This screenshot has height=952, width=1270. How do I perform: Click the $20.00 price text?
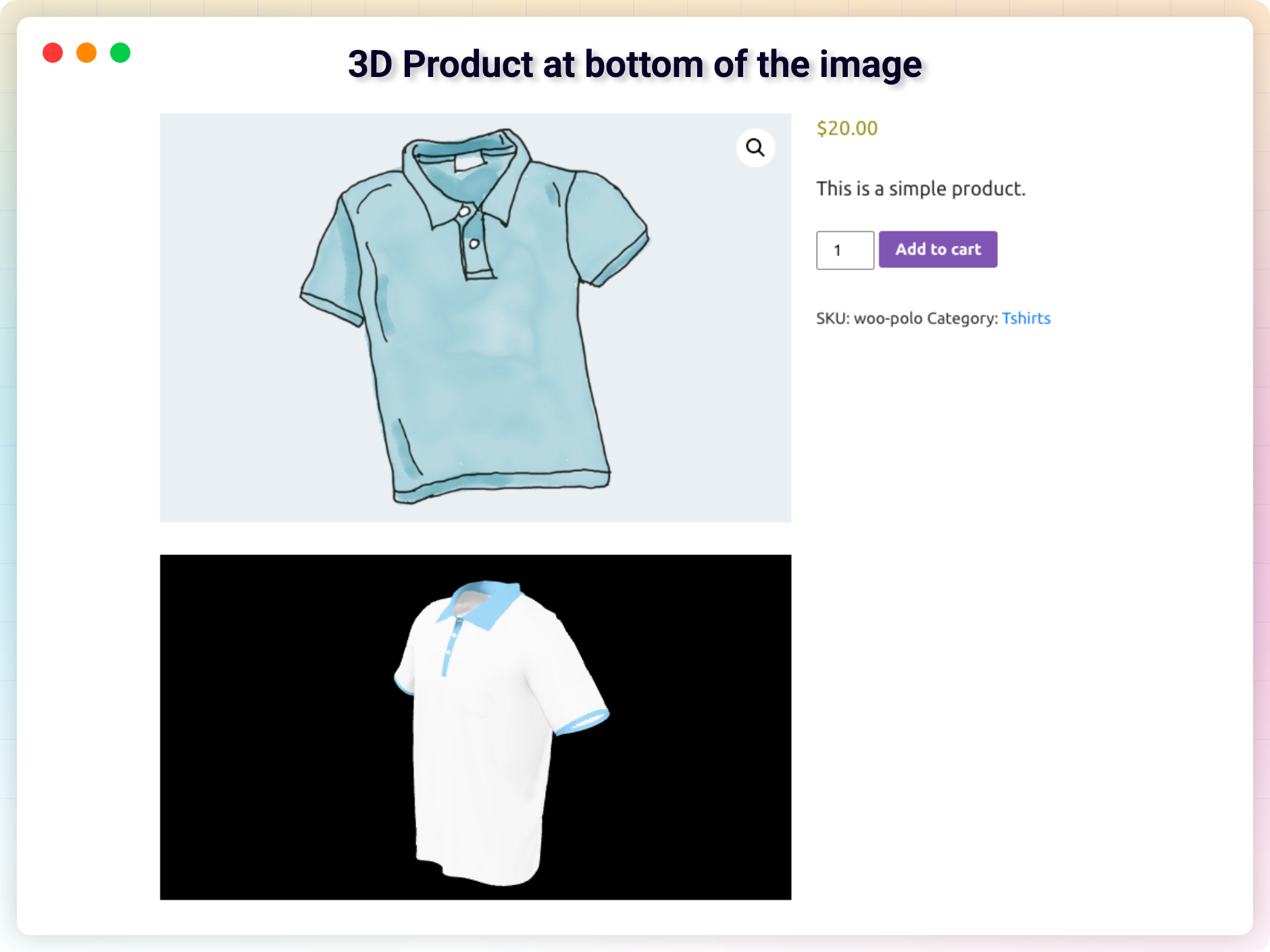(847, 128)
